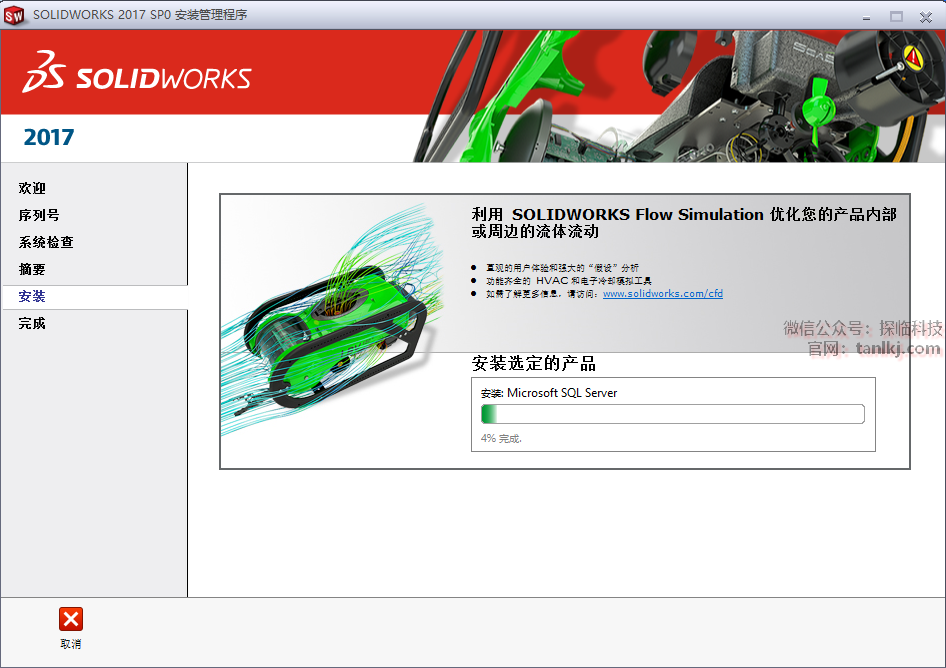Click the 安装选定的产品 heading
This screenshot has width=946, height=668.
pyautogui.click(x=534, y=364)
